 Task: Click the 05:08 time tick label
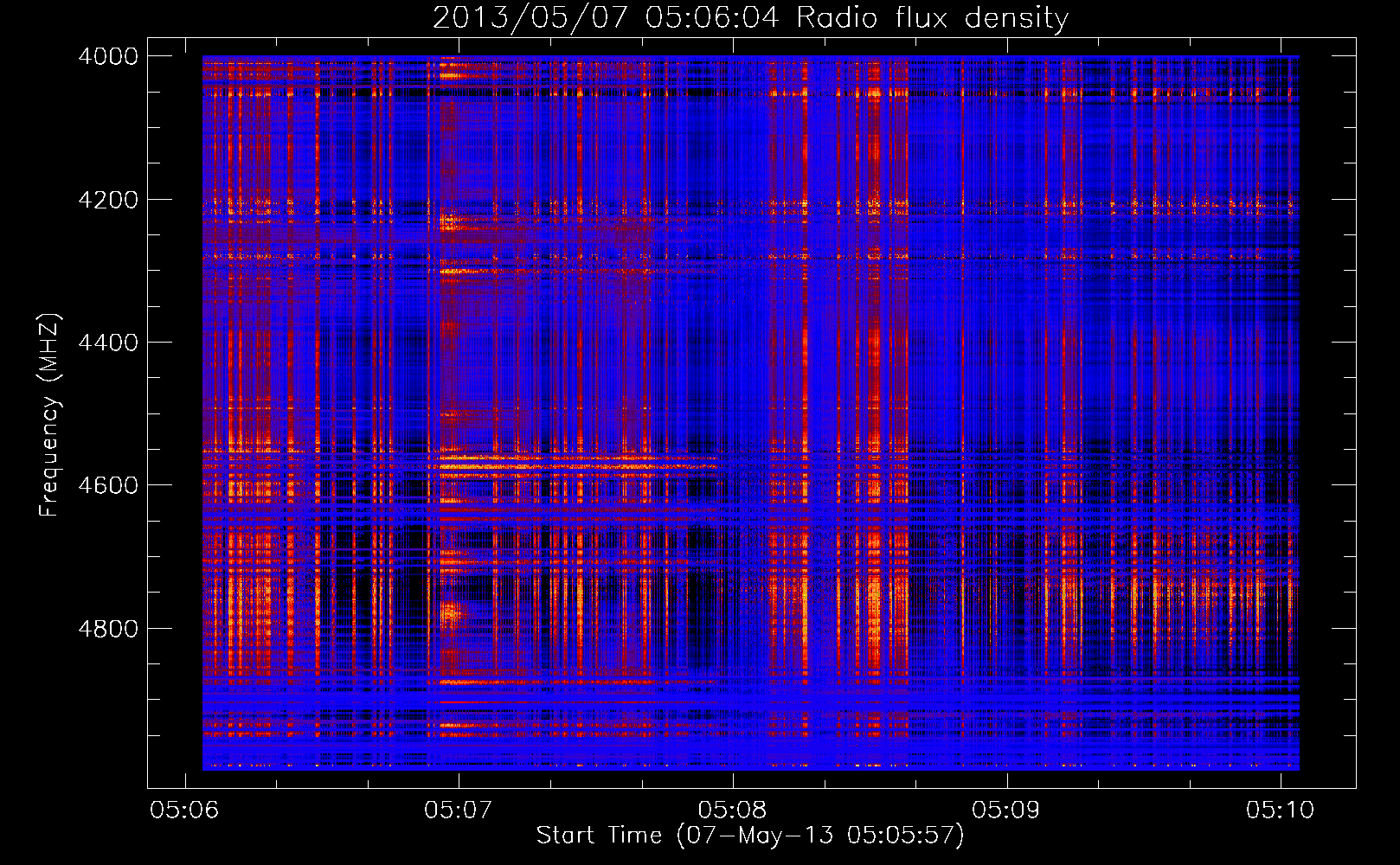click(733, 810)
